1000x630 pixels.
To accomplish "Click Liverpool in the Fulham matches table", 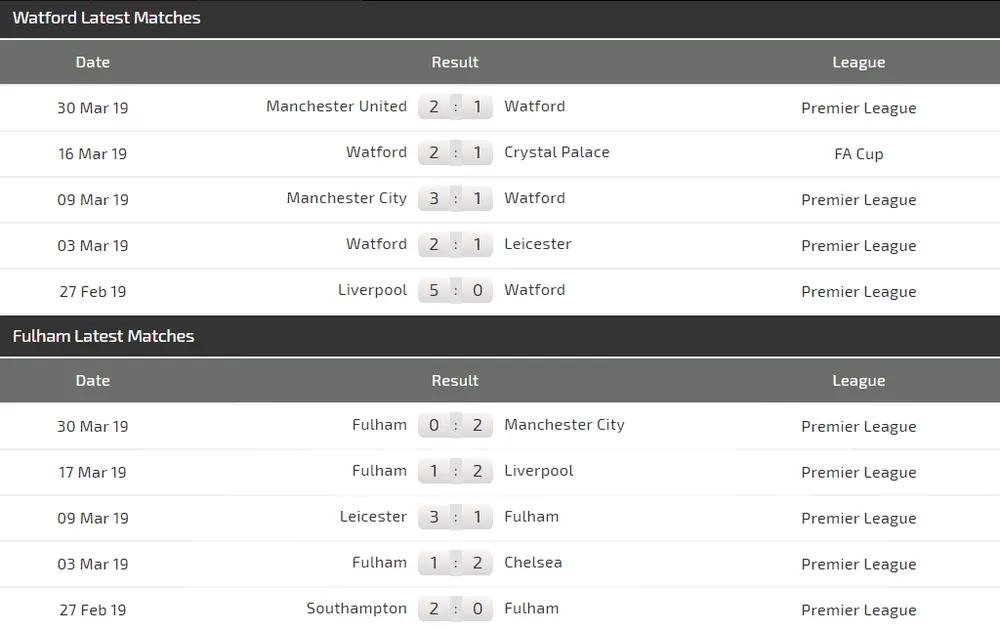I will click(538, 471).
